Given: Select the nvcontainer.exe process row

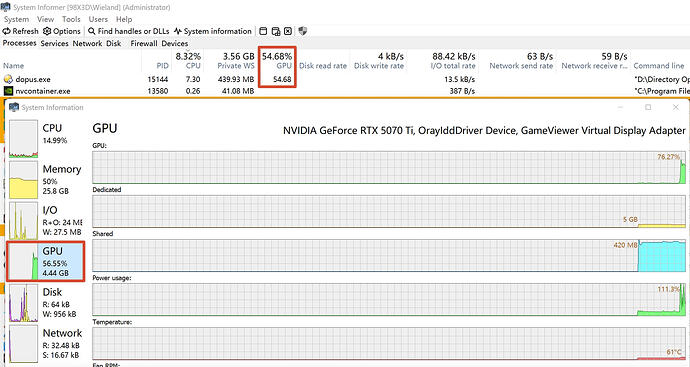Looking at the screenshot, I should tap(345, 91).
